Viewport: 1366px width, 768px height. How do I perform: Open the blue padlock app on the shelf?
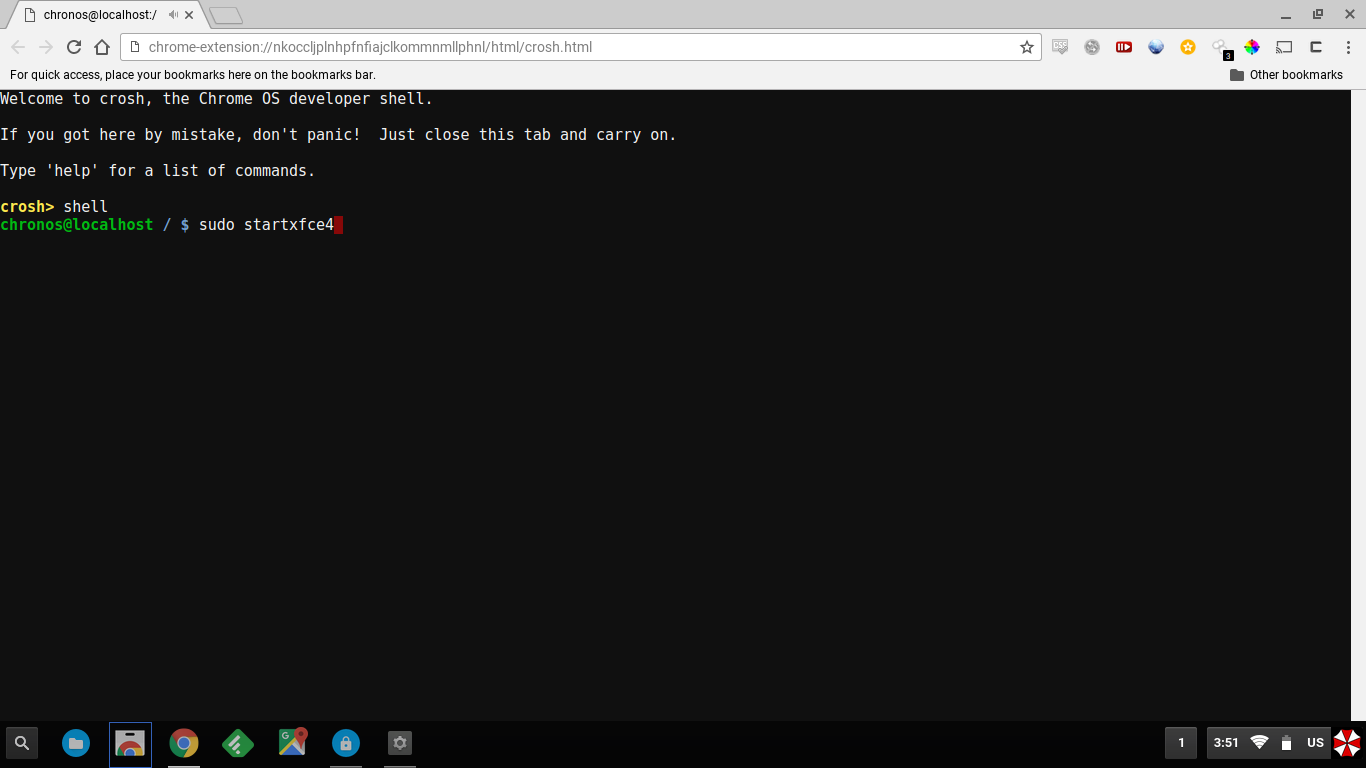tap(346, 743)
